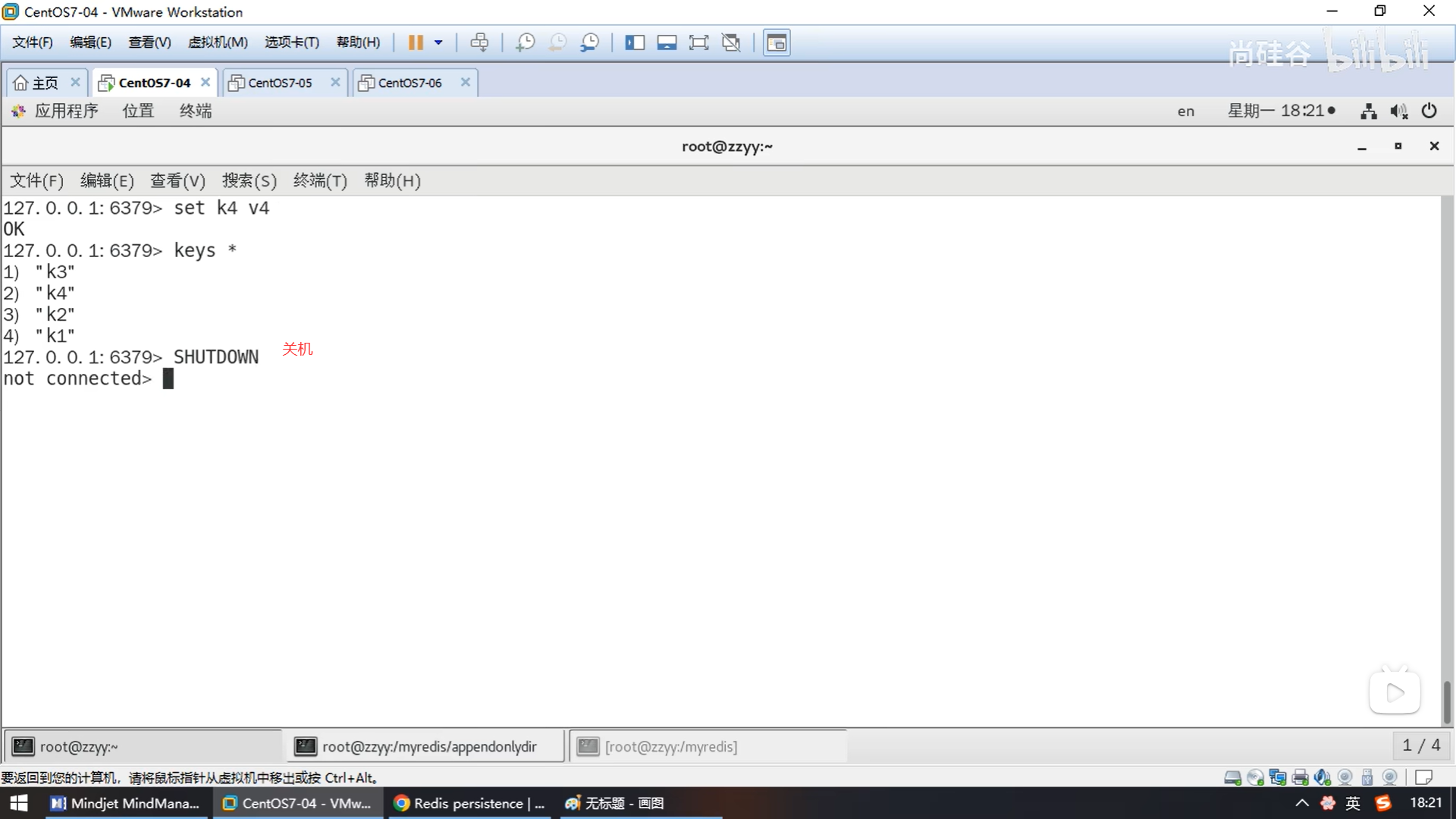Click CentOS volume speaker icon
The image size is (1456, 819).
(x=1398, y=111)
